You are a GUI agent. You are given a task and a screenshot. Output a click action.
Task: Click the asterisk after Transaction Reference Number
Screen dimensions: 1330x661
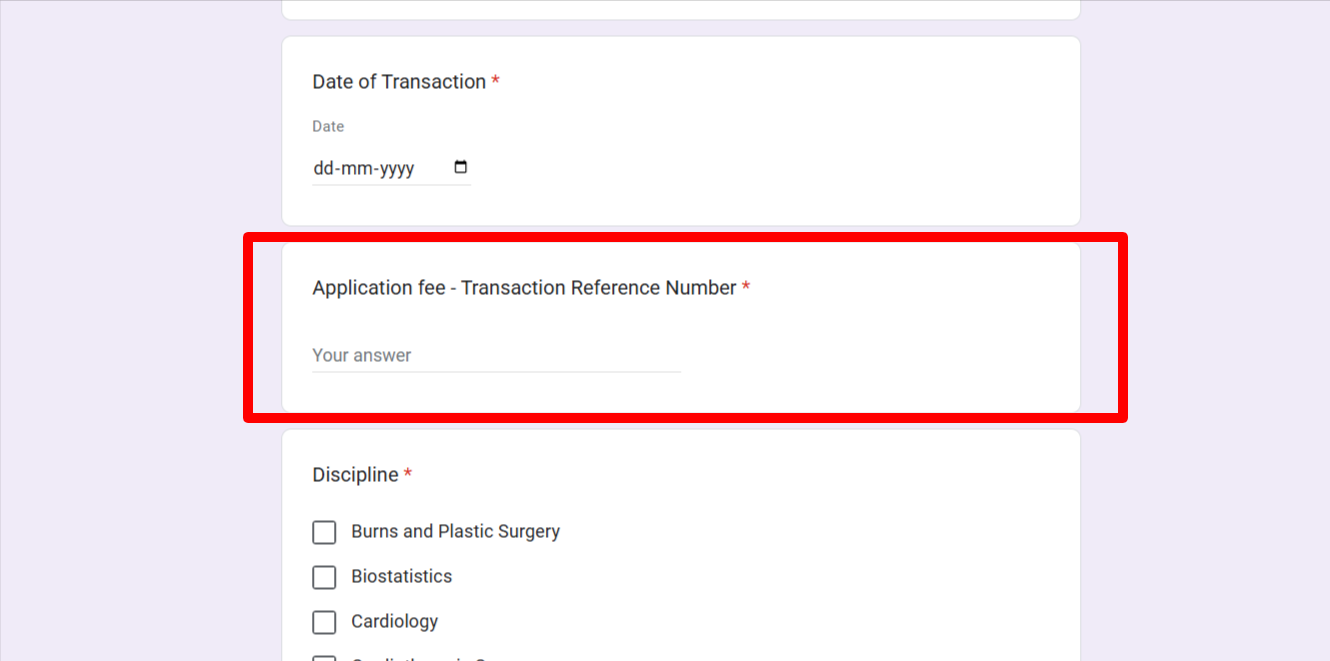click(x=746, y=288)
